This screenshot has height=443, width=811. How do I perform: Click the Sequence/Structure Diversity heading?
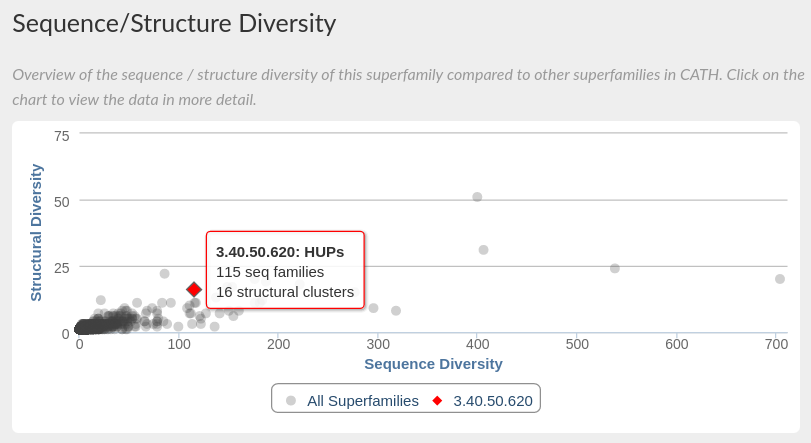coord(174,23)
